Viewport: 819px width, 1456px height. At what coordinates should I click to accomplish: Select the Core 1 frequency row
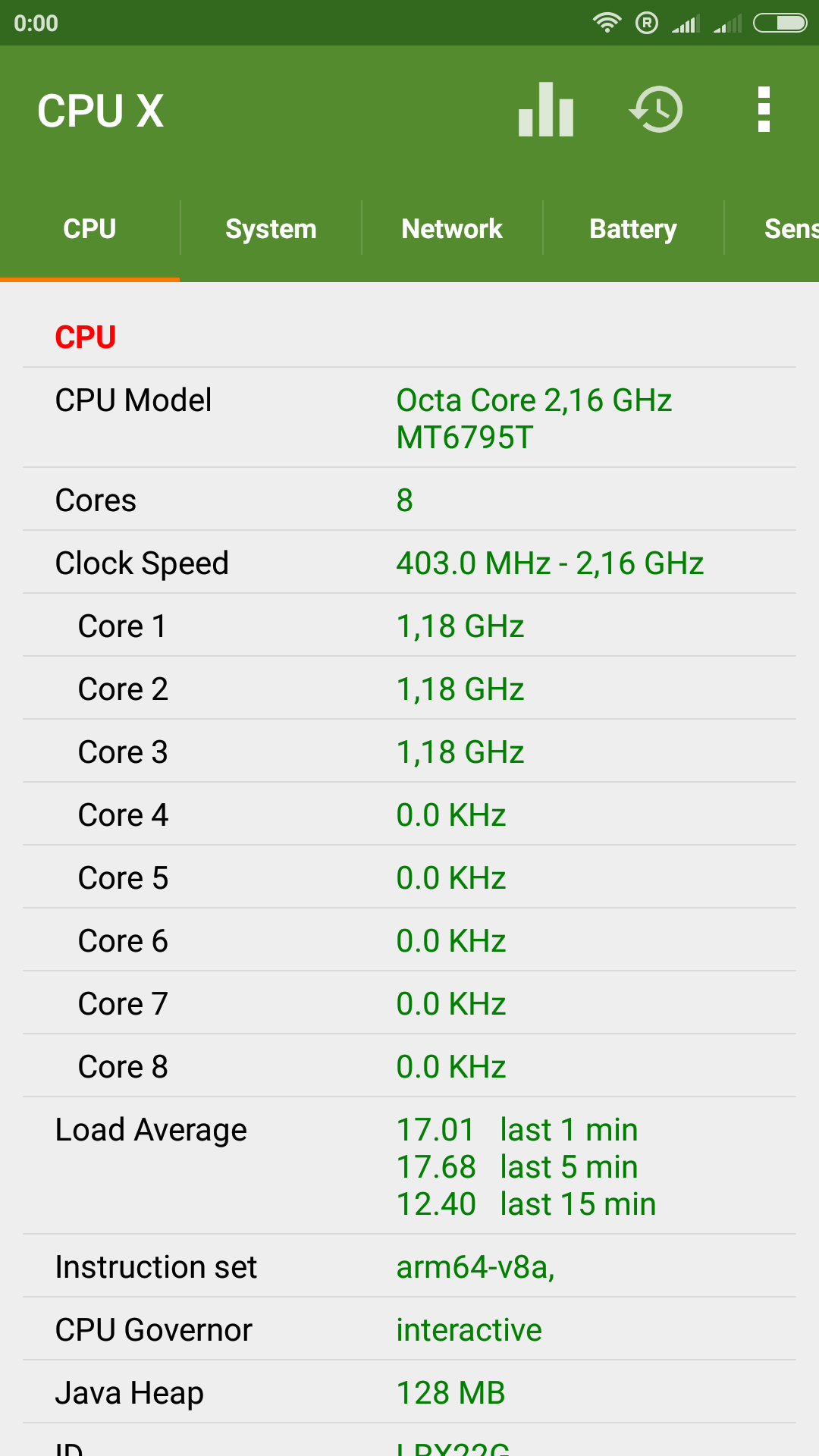(409, 626)
